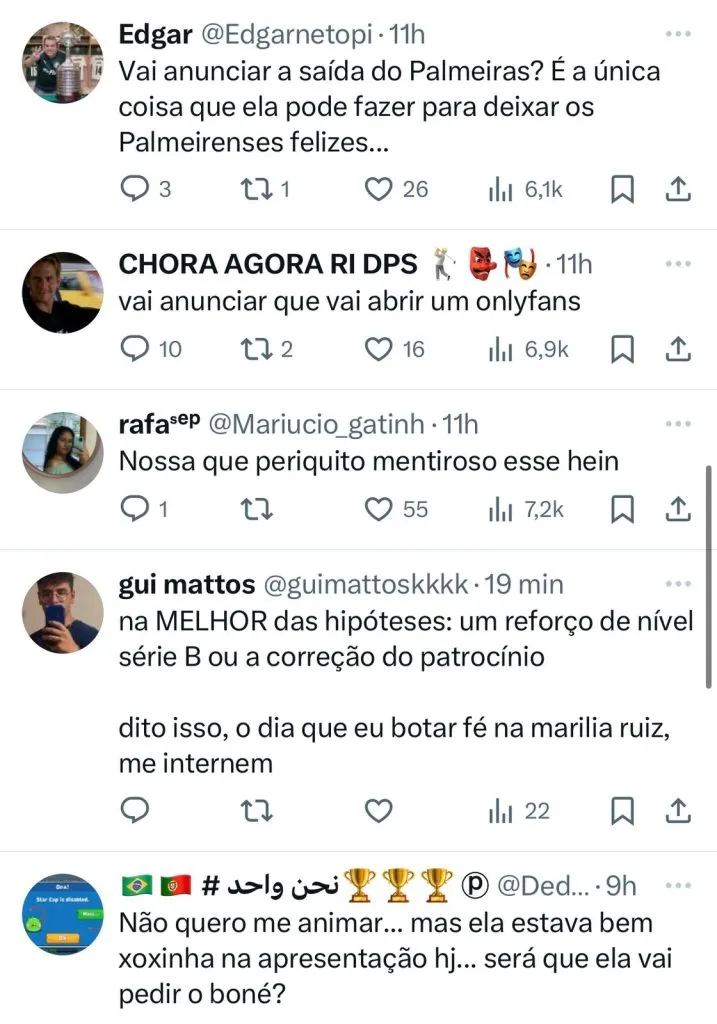Viewport: 717px width, 1024px height.
Task: Reply to the onlyfans tweet
Action: pos(134,349)
